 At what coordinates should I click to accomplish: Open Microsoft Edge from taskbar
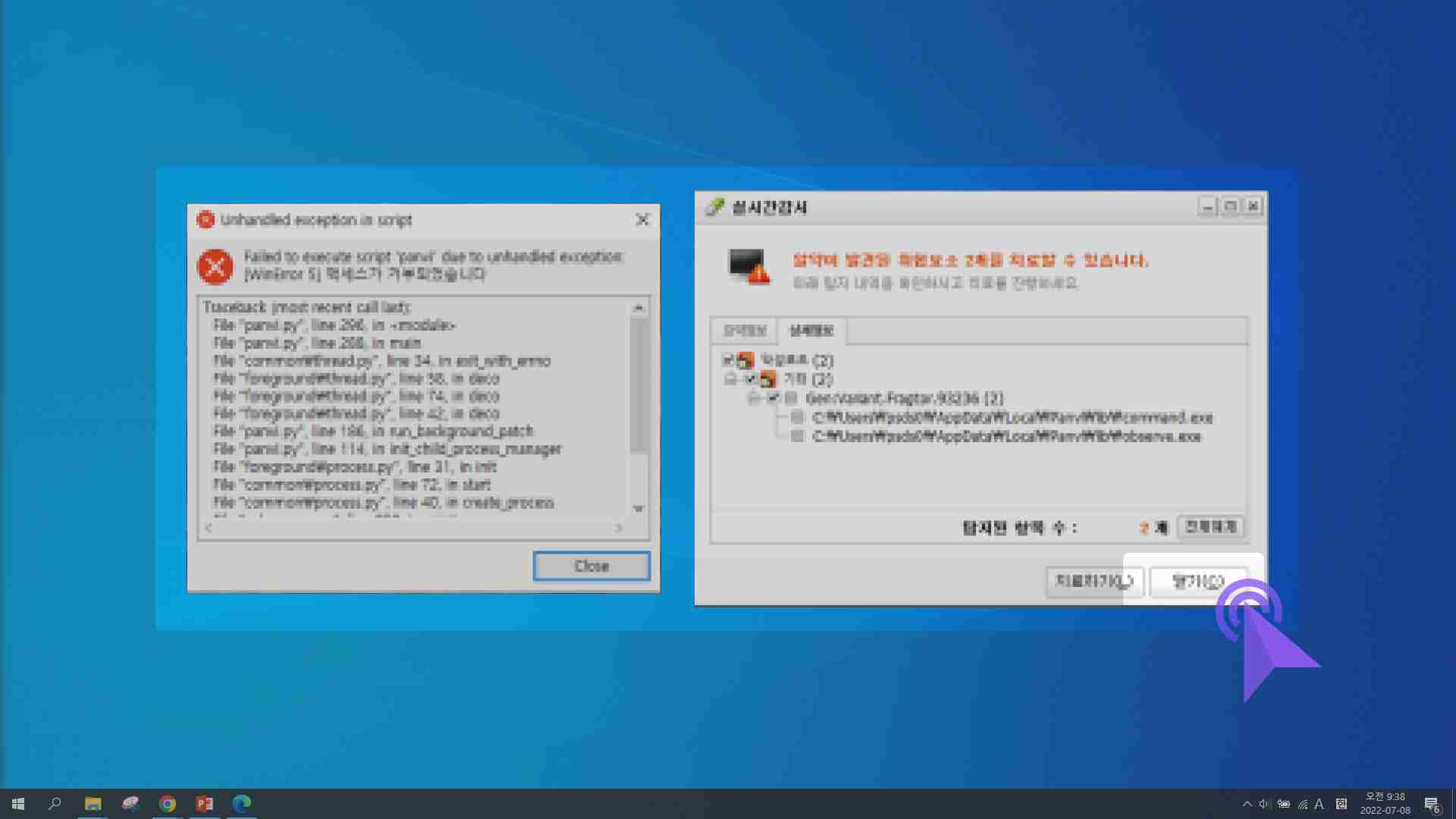[x=242, y=804]
